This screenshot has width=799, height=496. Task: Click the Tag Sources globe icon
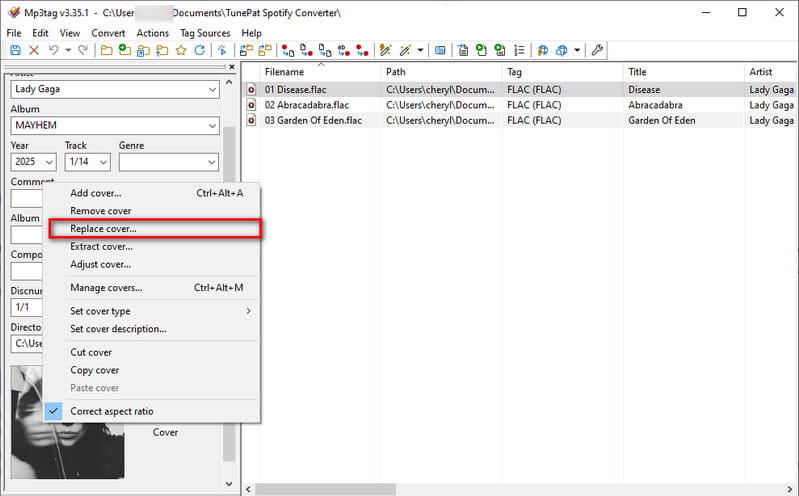pyautogui.click(x=562, y=50)
